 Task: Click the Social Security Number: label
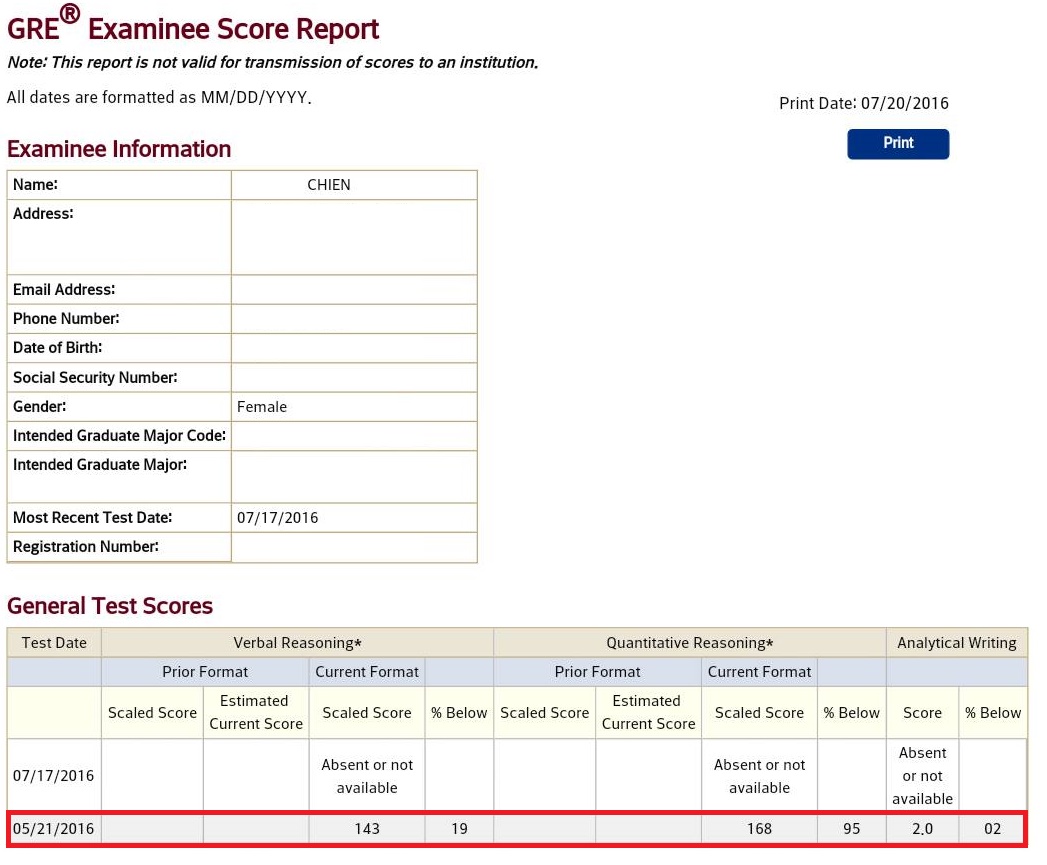(x=95, y=377)
